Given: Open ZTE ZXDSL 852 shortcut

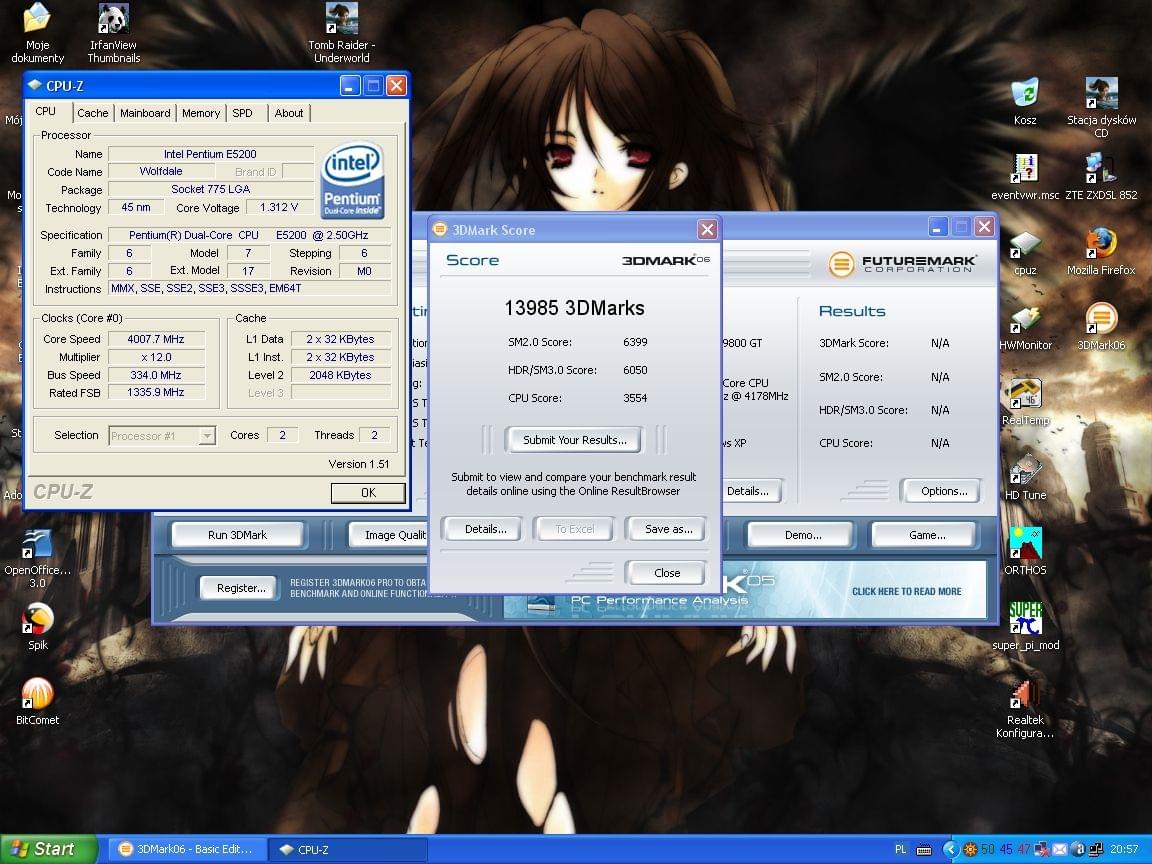Looking at the screenshot, I should (x=1101, y=176).
